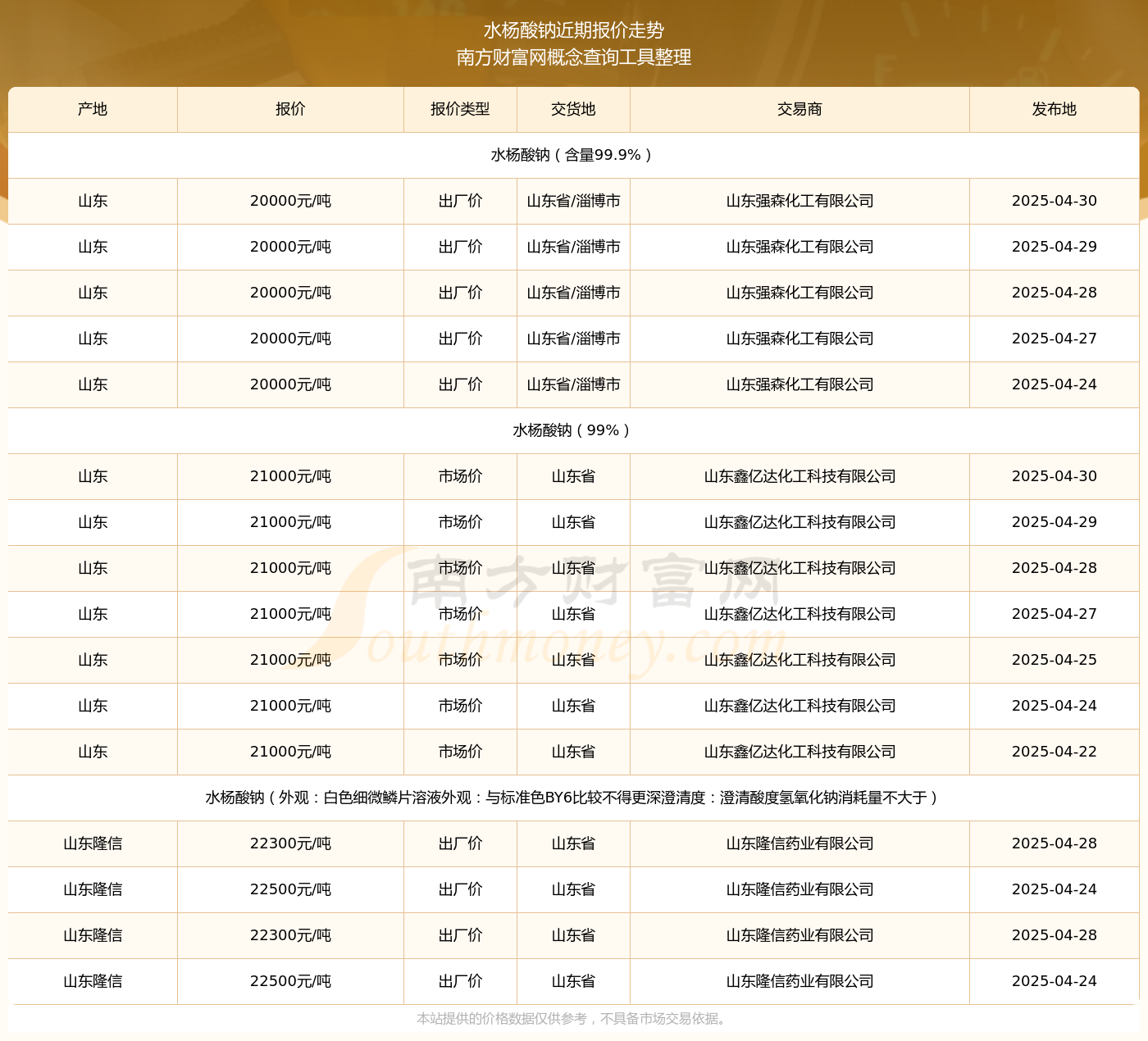Select date 2025-04-29 in 山东鑫亿达化工 row
1148x1041 pixels.
pos(1054,522)
